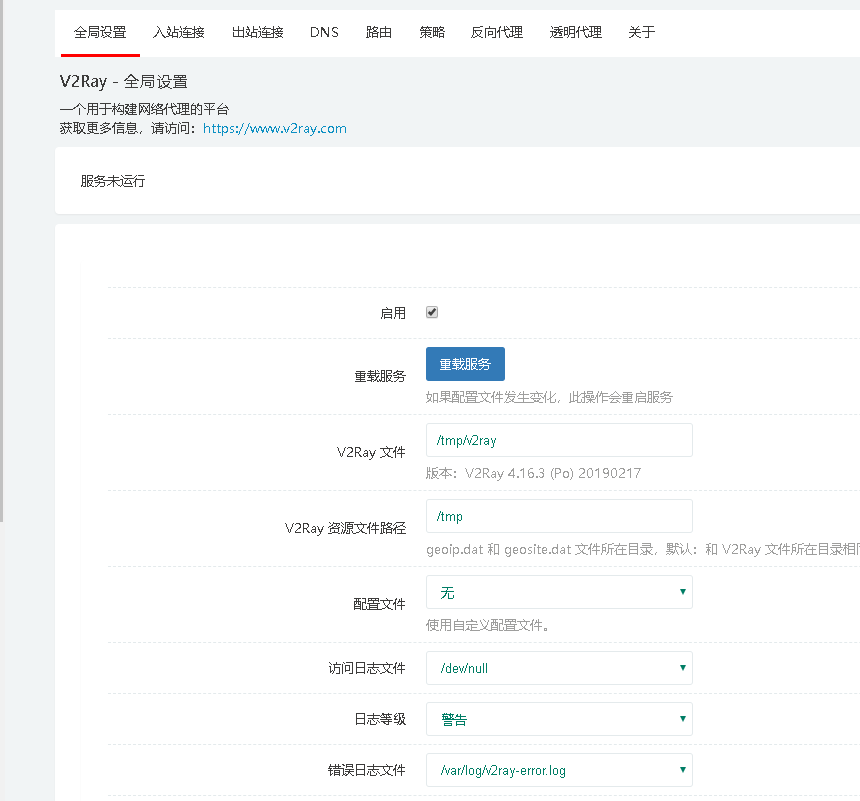Open the DNS settings tab

pos(324,32)
